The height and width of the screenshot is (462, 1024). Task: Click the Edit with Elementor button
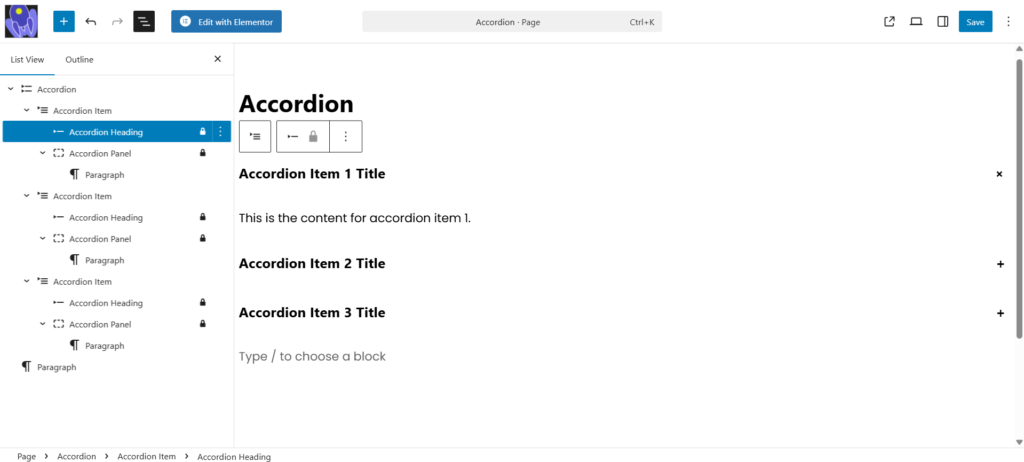(226, 21)
